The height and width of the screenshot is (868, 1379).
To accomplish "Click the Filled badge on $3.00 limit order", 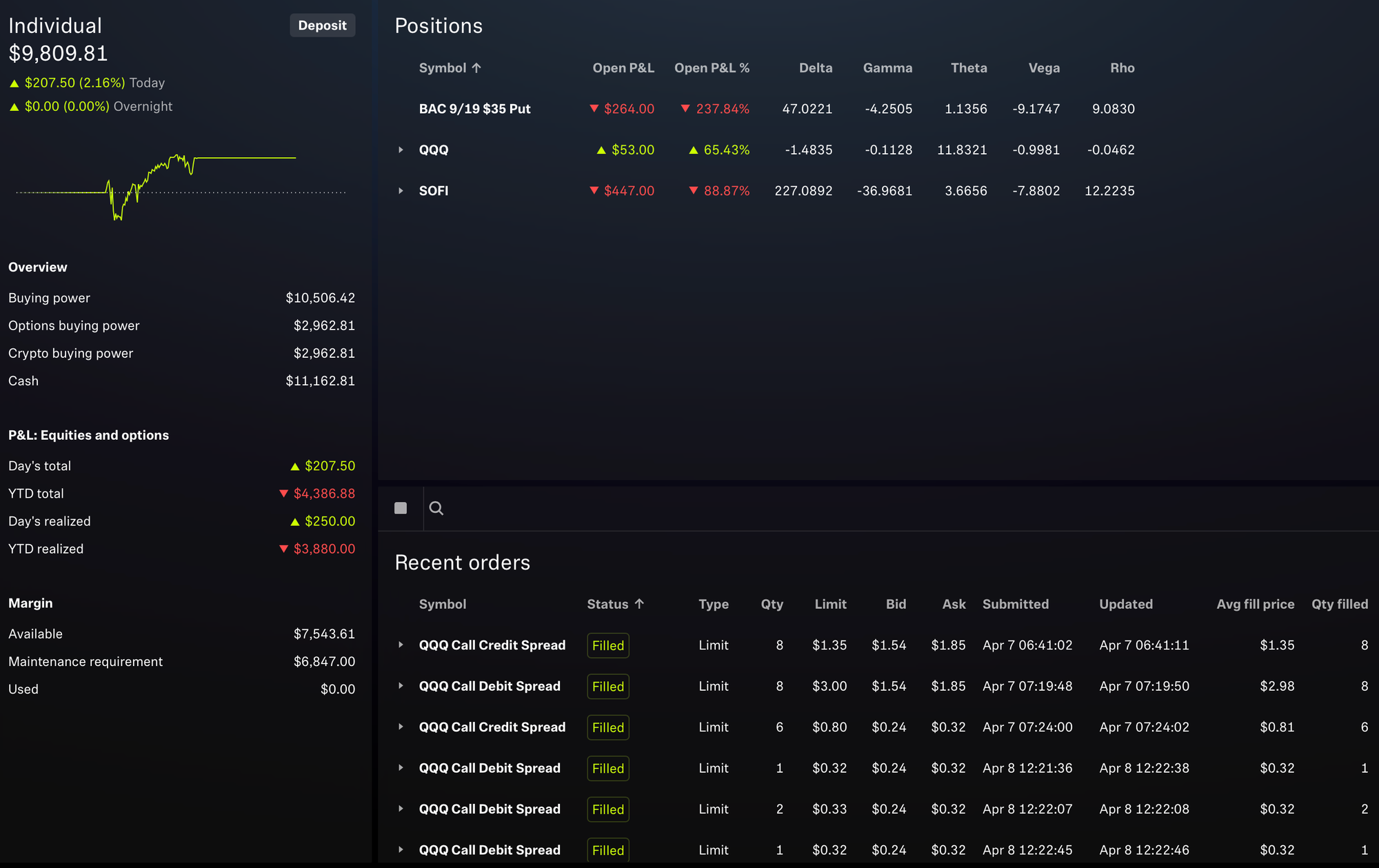I will (x=608, y=687).
